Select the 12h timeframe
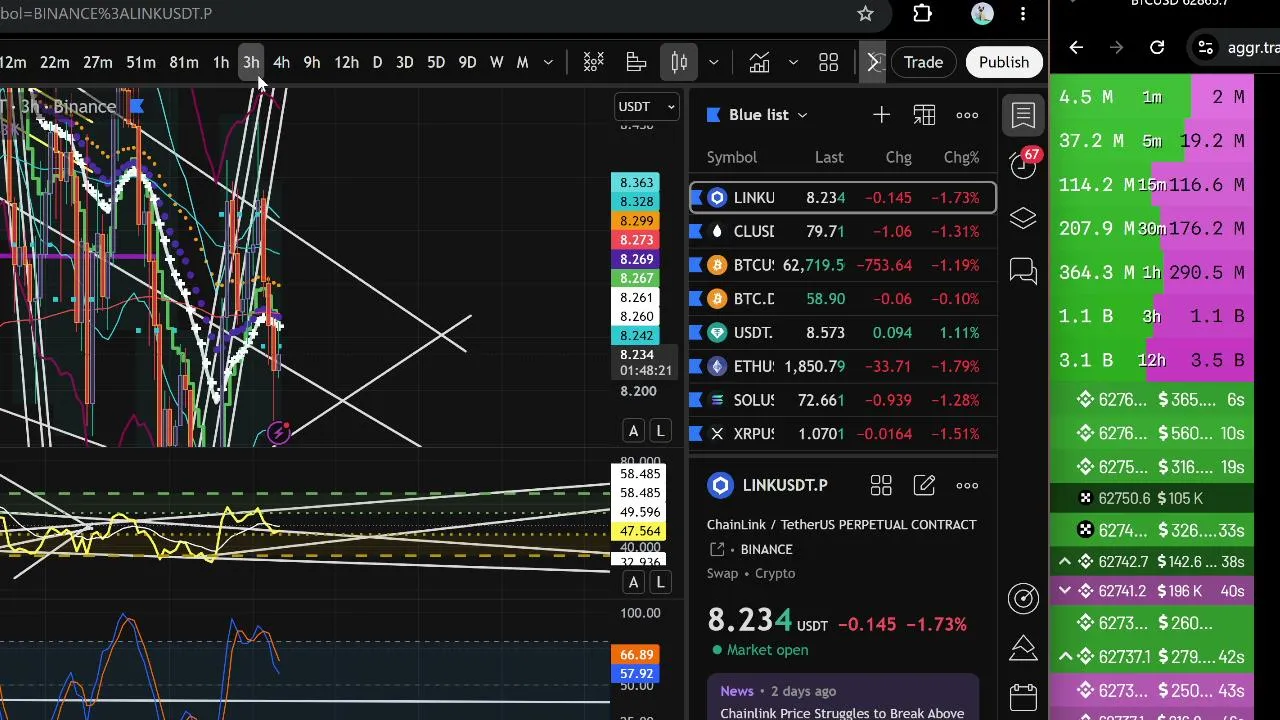This screenshot has width=1280, height=720. tap(347, 62)
